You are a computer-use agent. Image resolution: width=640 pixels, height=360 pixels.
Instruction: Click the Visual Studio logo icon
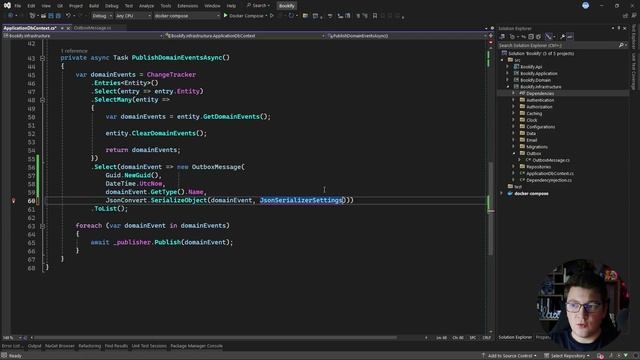7,5
